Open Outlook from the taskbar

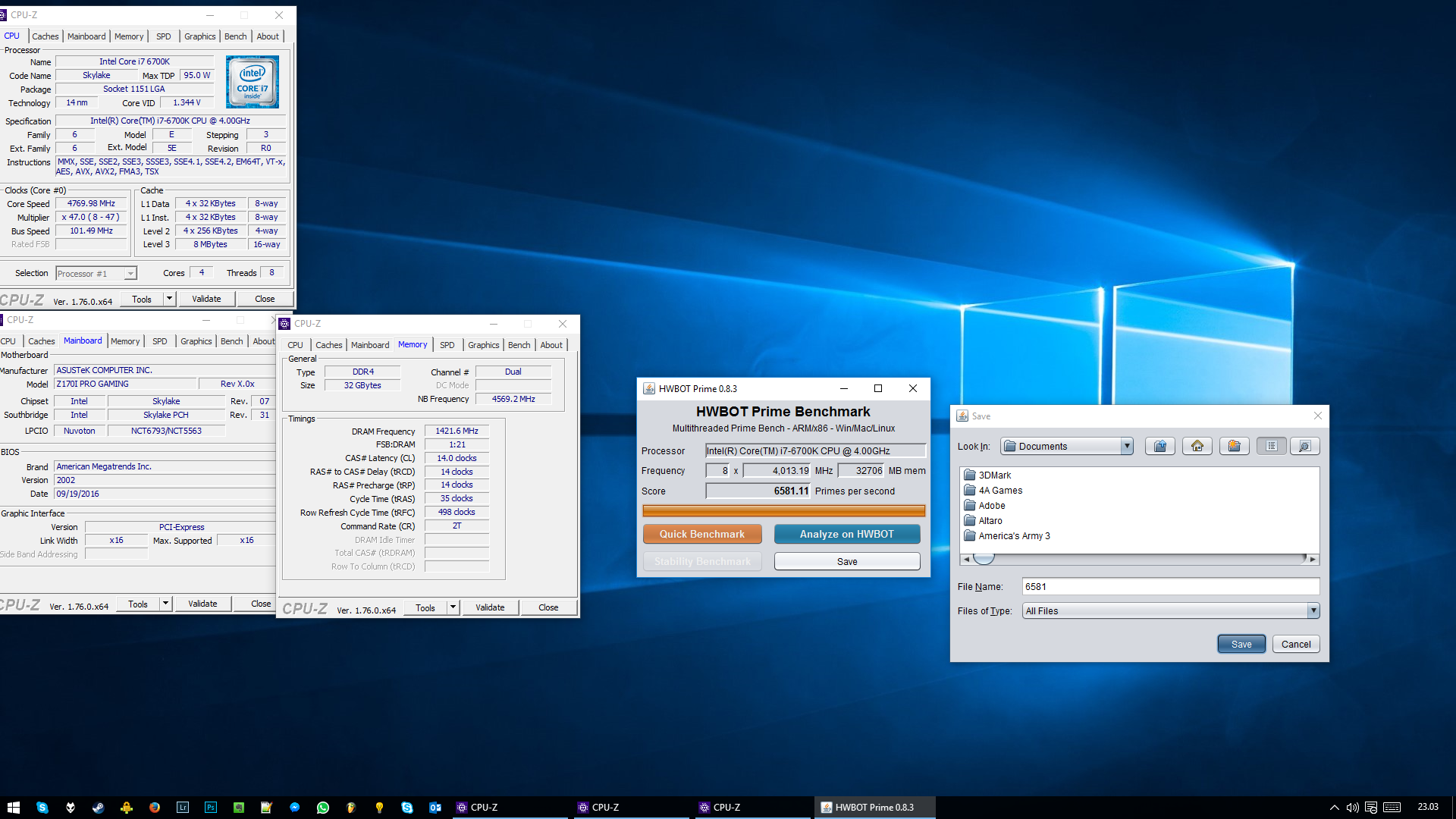[435, 808]
